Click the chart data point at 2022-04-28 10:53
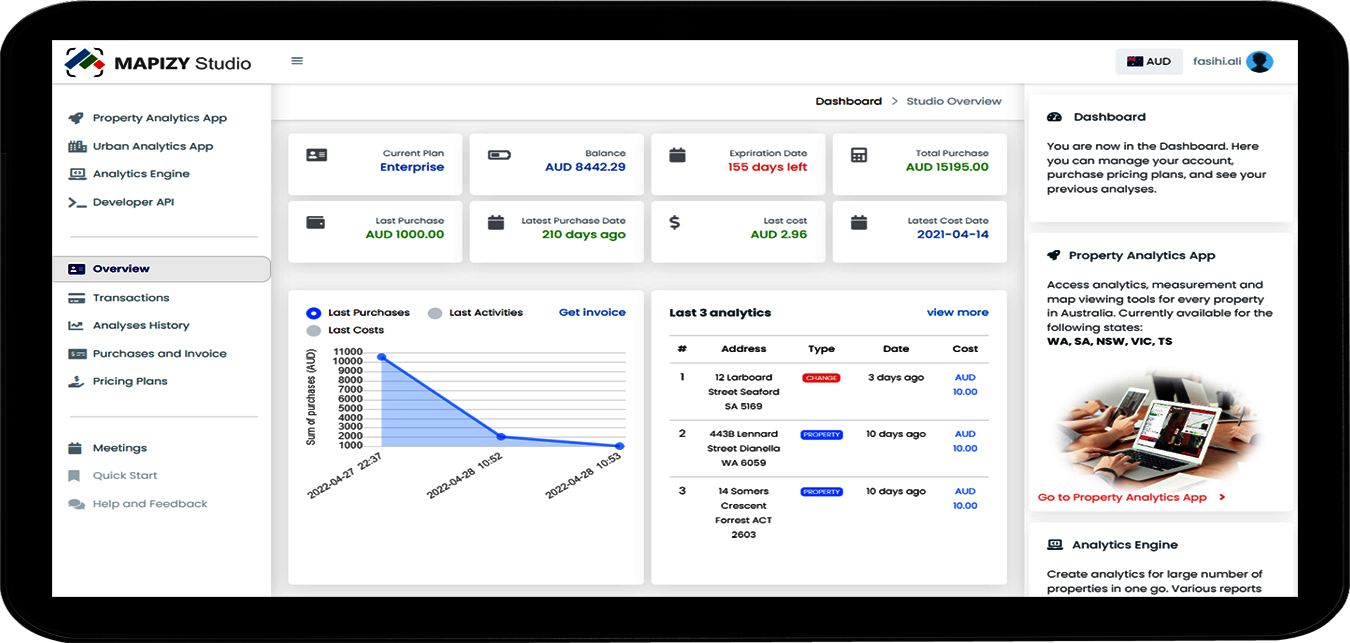The width and height of the screenshot is (1350, 643). (x=620, y=446)
